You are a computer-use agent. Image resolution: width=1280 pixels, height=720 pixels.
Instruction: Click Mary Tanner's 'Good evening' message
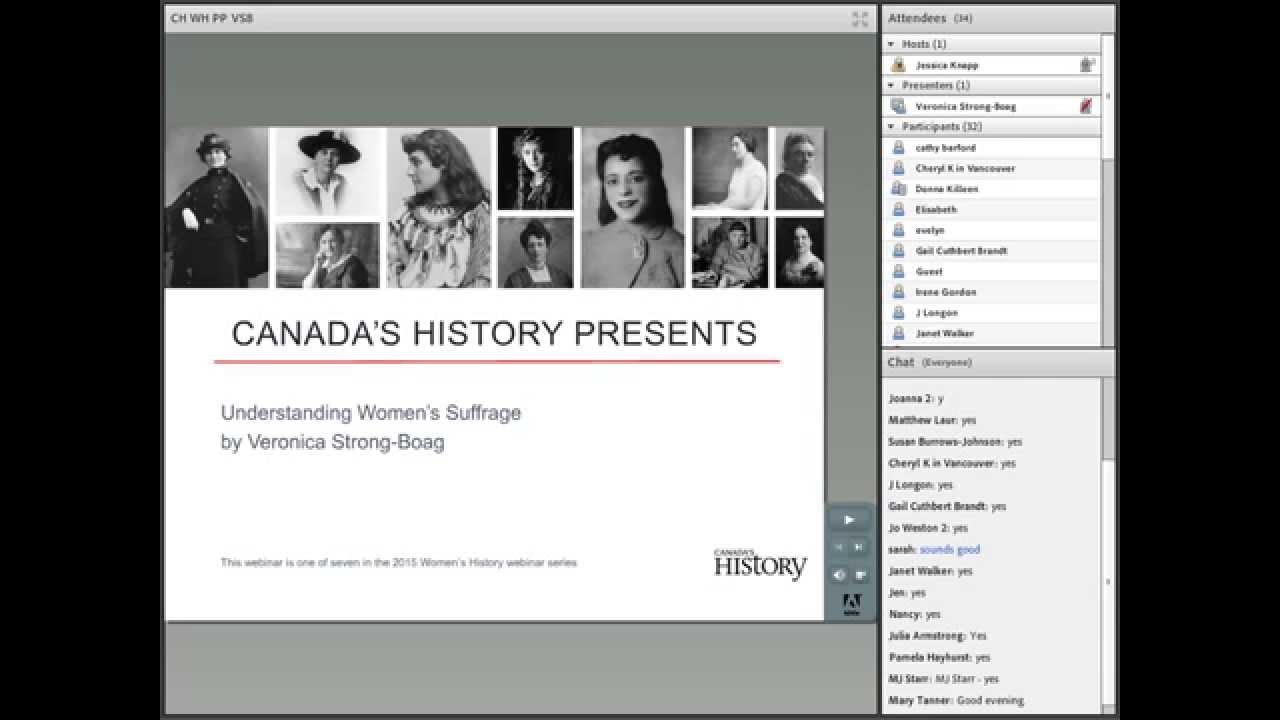coord(990,700)
